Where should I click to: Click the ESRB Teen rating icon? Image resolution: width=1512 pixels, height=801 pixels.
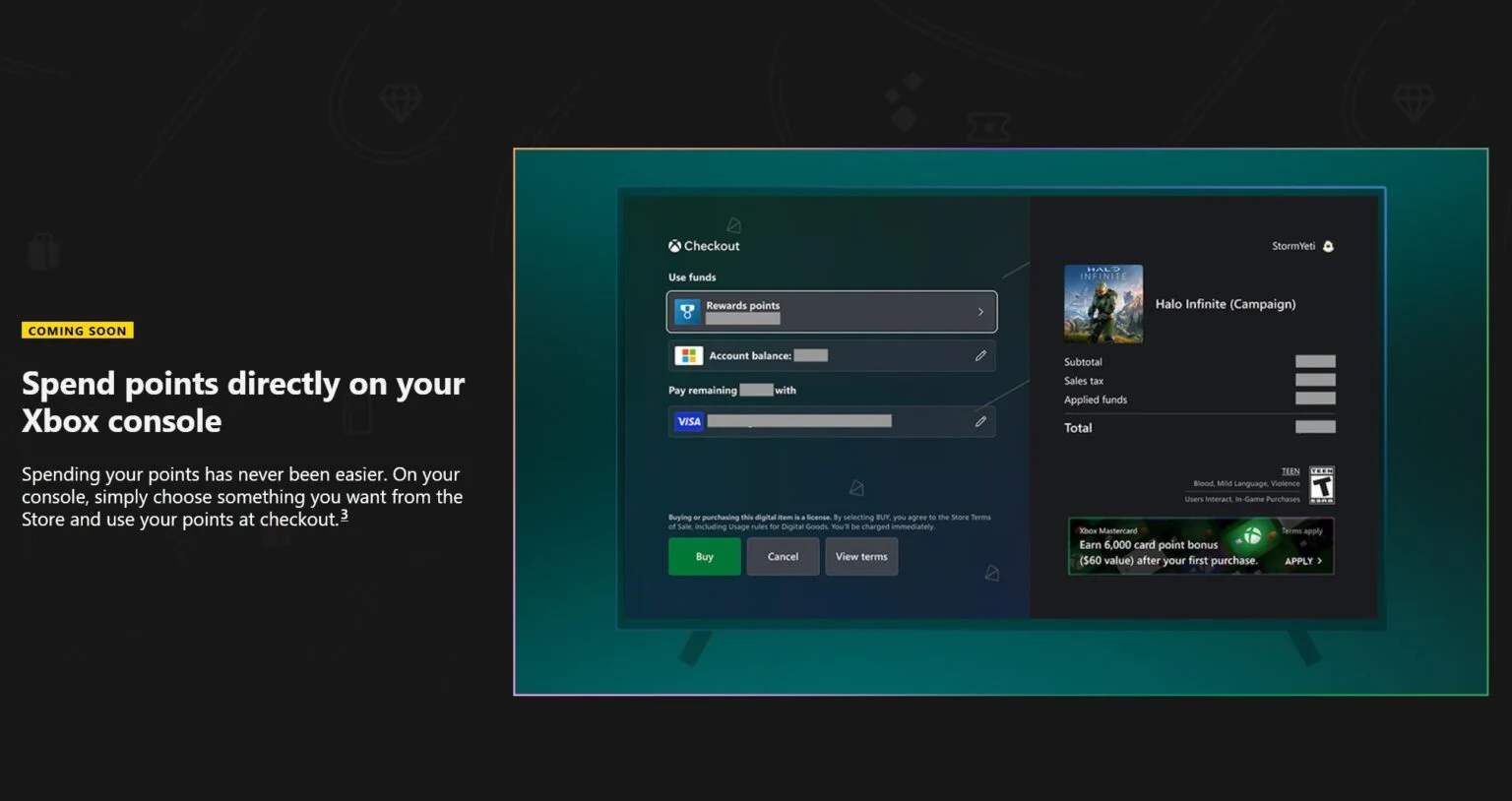tap(1322, 485)
